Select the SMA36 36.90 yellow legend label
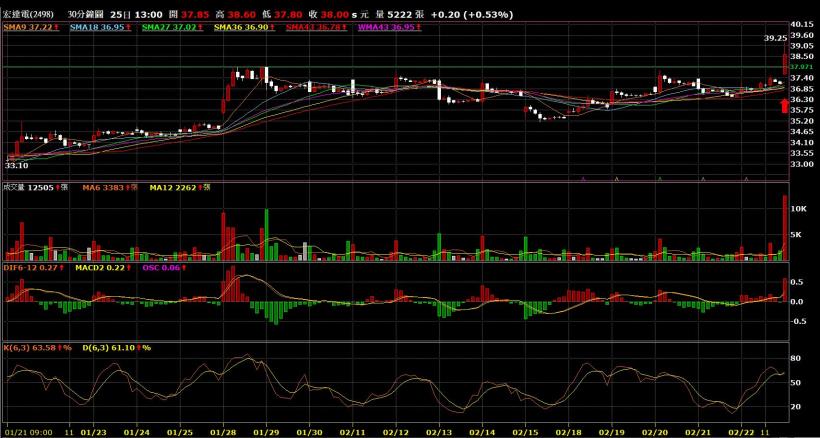Image resolution: width=820 pixels, height=438 pixels. click(x=236, y=26)
